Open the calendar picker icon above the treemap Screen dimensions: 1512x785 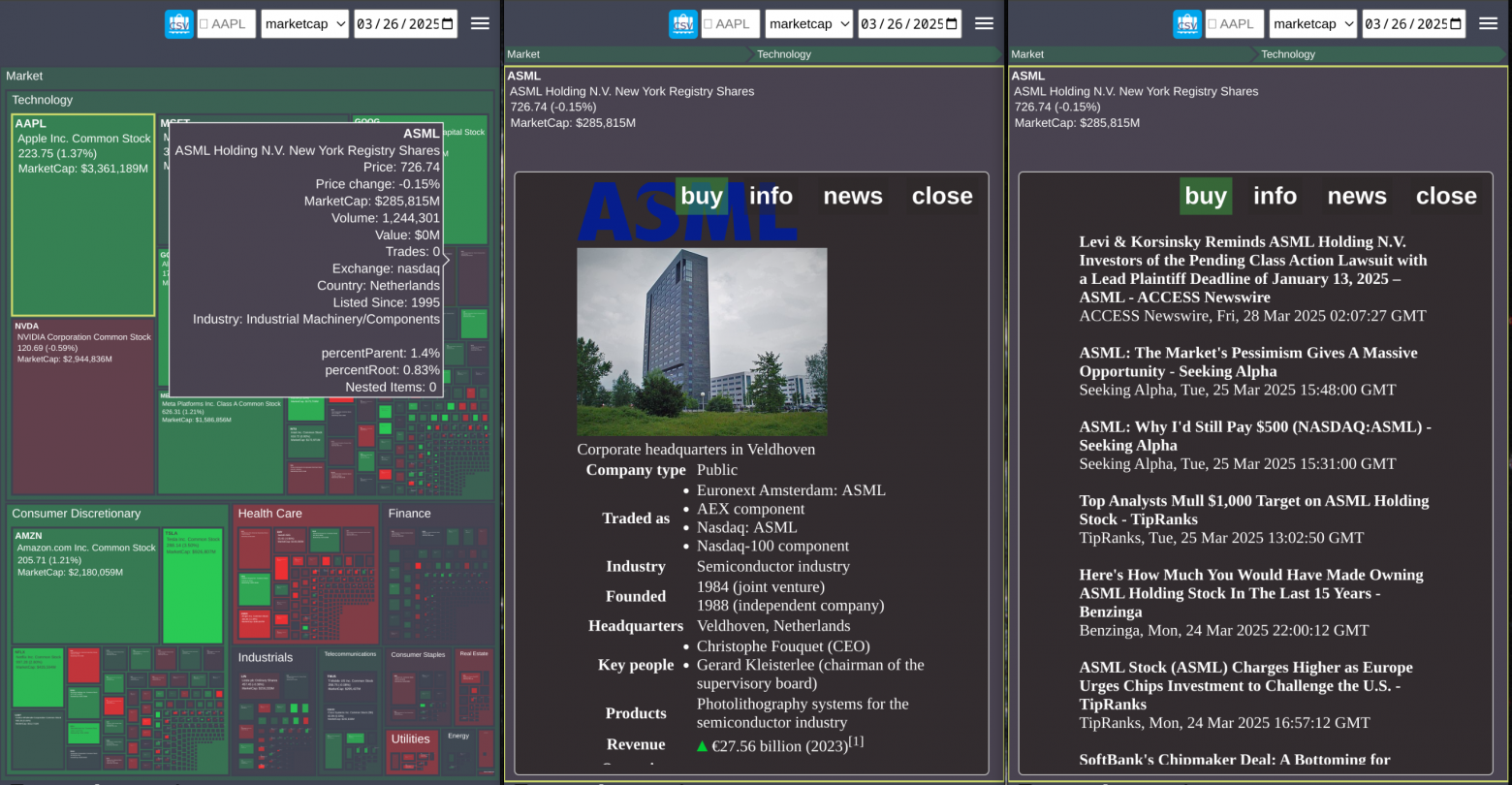coord(448,24)
